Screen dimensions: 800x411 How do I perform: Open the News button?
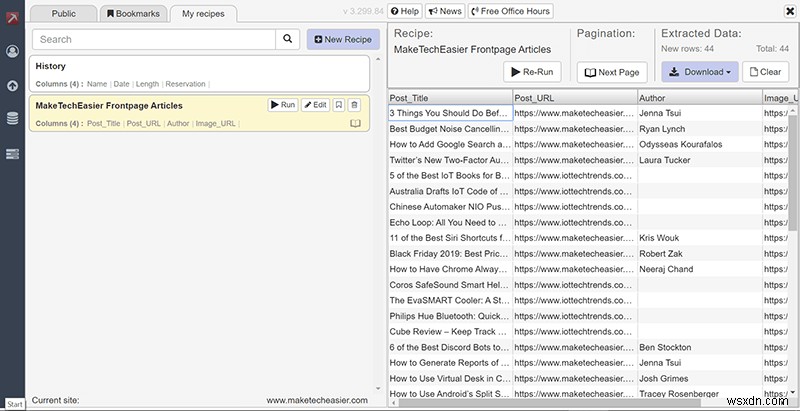445,11
